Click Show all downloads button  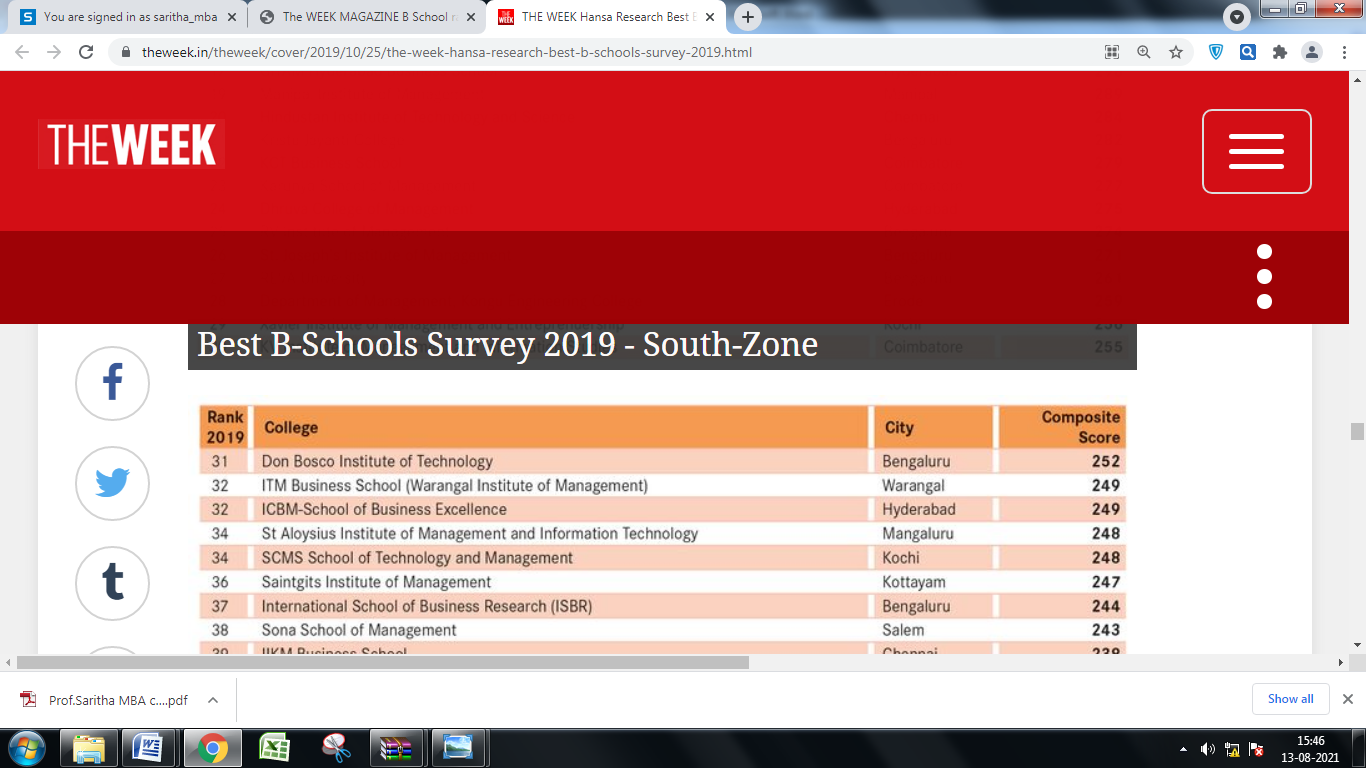pyautogui.click(x=1290, y=699)
